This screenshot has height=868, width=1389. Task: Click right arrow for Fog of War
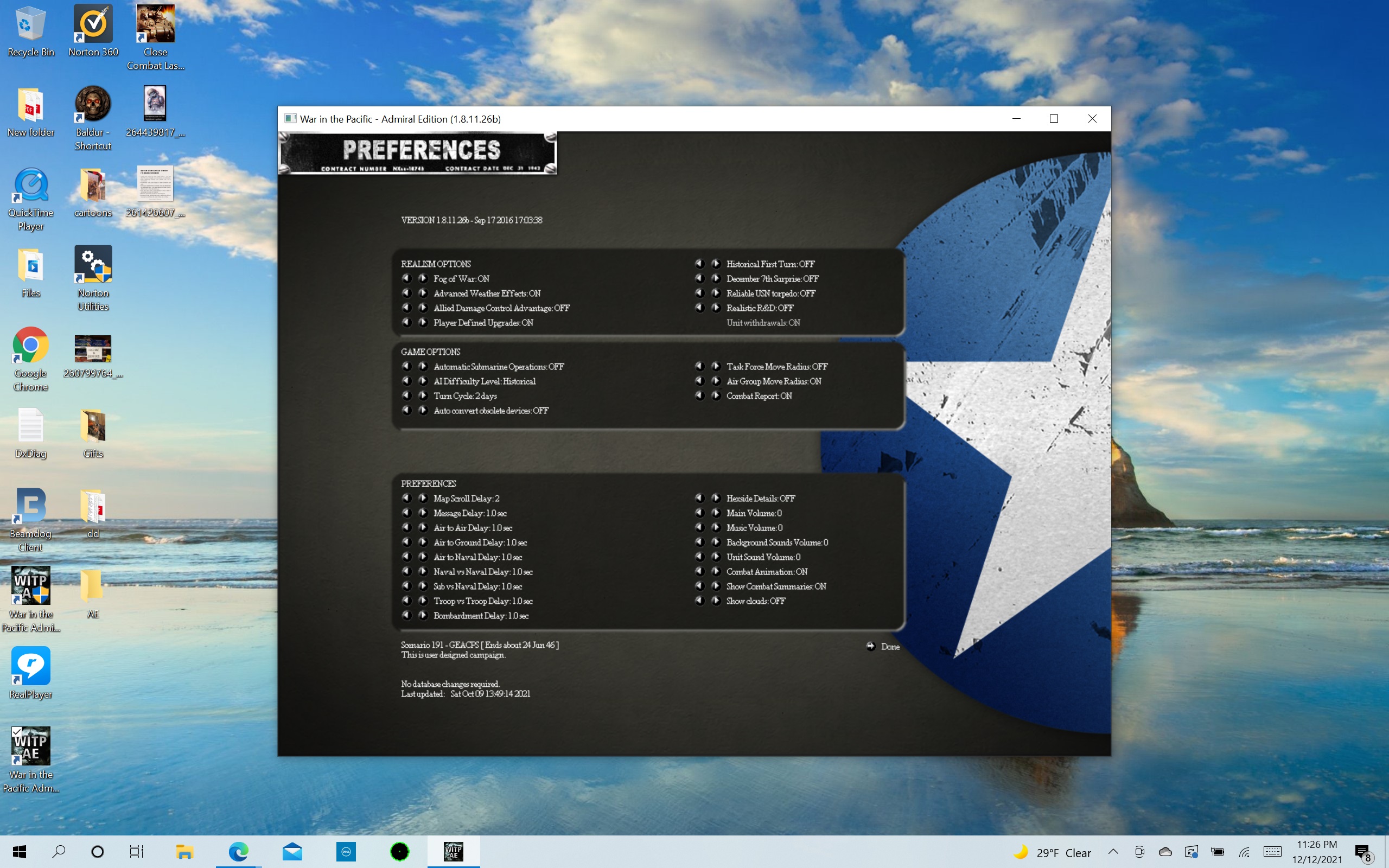pos(423,278)
